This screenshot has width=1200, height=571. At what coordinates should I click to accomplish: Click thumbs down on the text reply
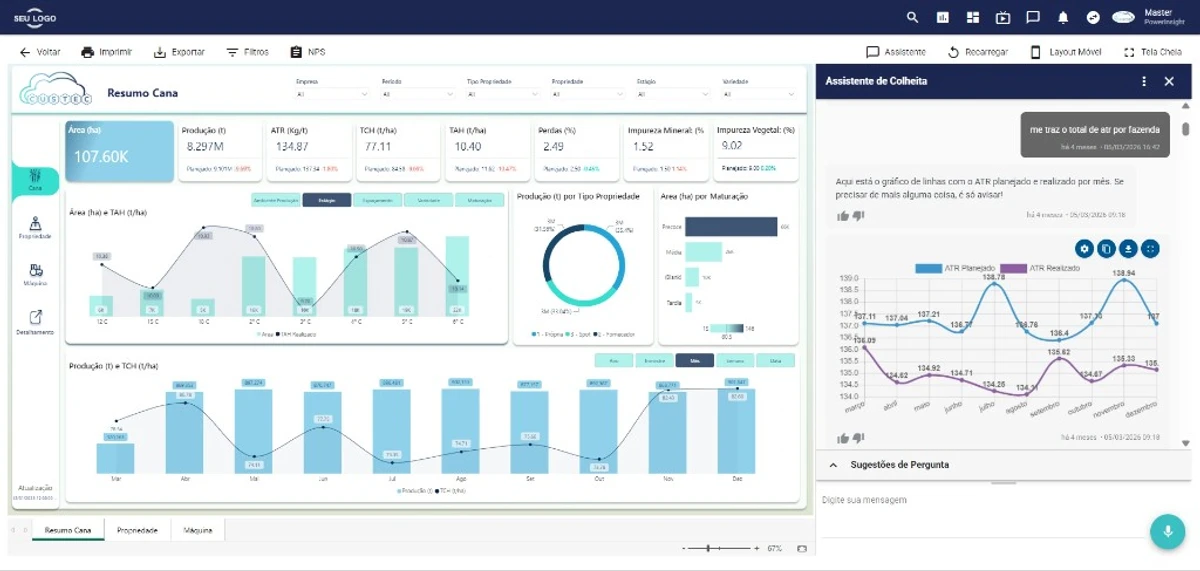click(858, 215)
